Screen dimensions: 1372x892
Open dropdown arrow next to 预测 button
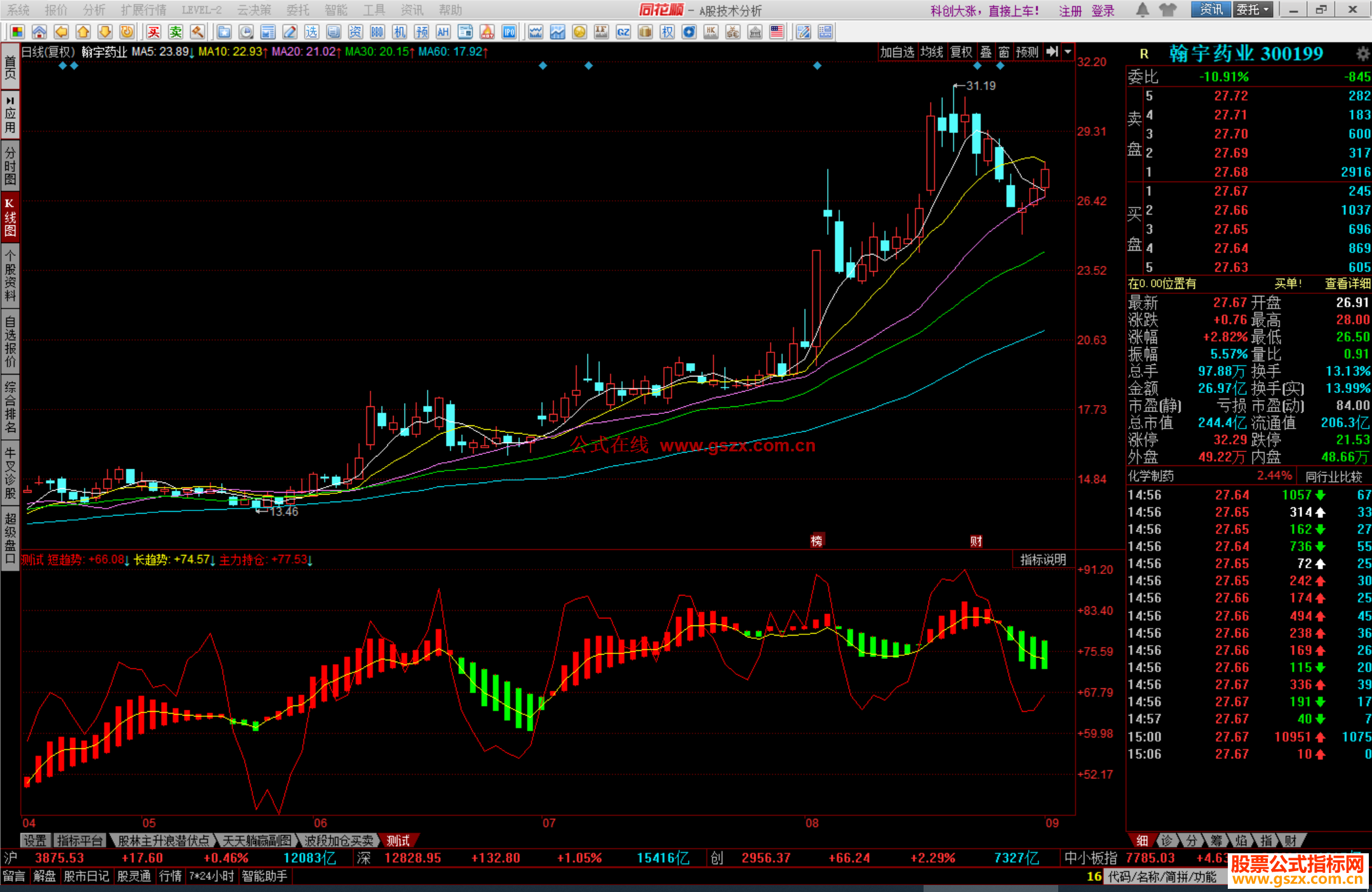(1068, 52)
